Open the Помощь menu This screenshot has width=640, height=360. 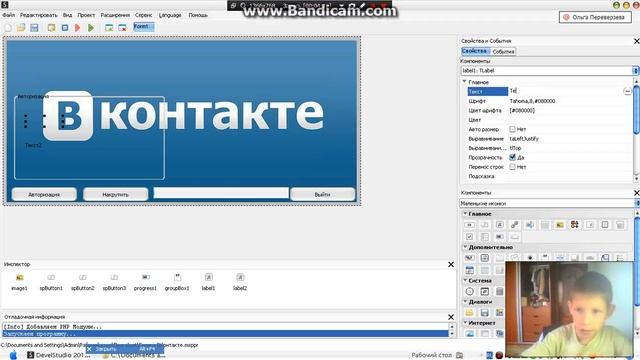[198, 15]
